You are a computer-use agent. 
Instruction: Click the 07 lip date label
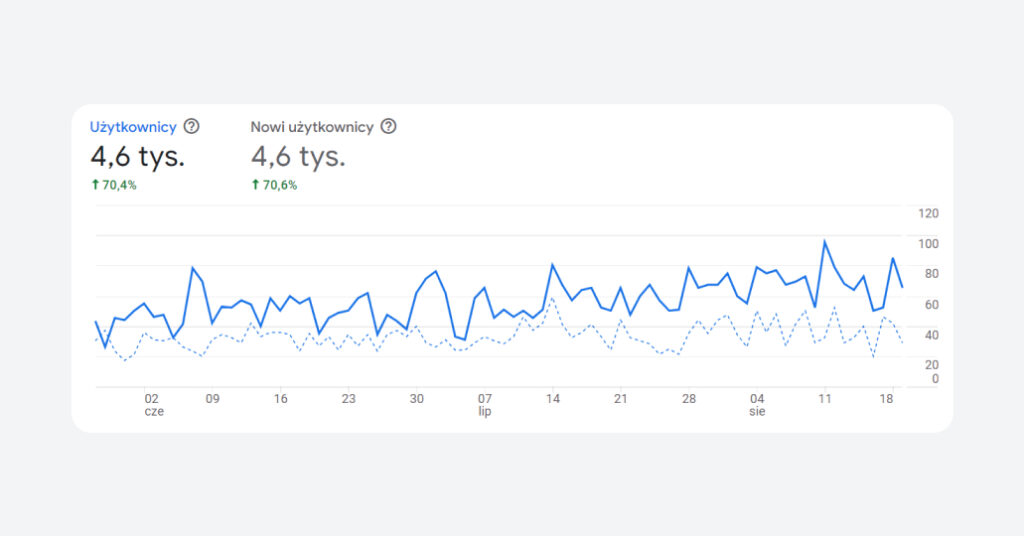(485, 404)
